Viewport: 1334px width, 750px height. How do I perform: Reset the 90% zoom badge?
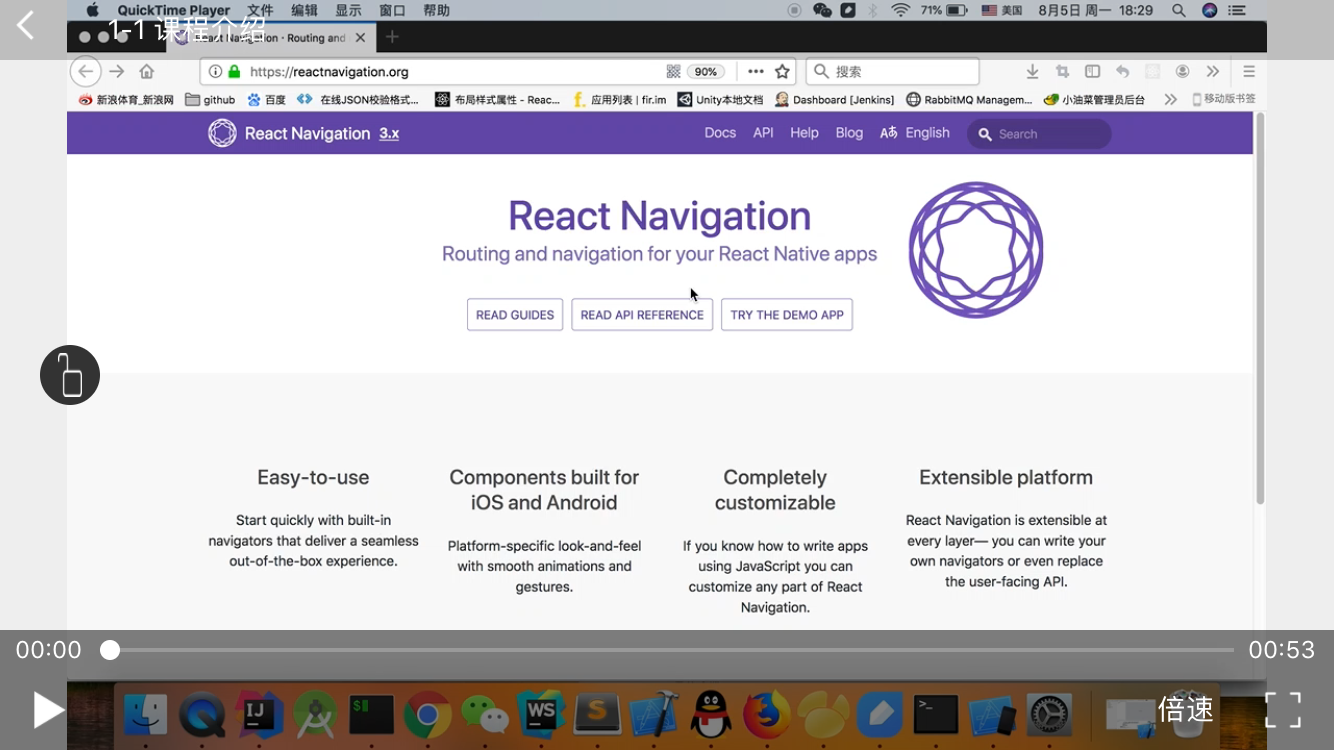click(706, 72)
